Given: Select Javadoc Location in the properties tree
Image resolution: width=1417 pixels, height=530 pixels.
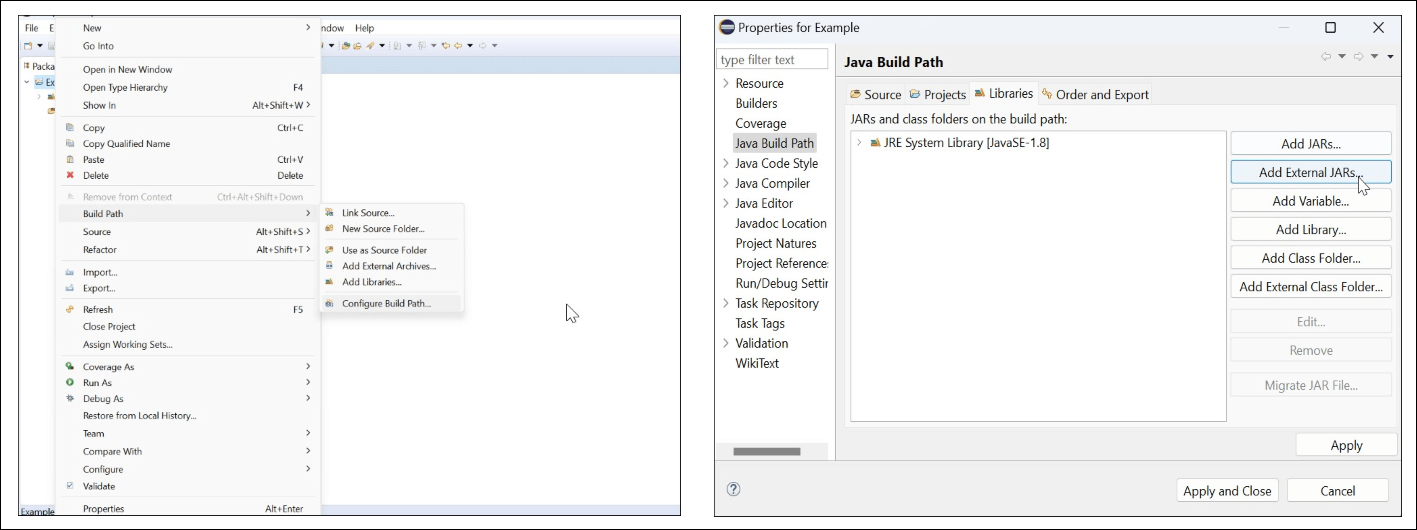Looking at the screenshot, I should 781,223.
